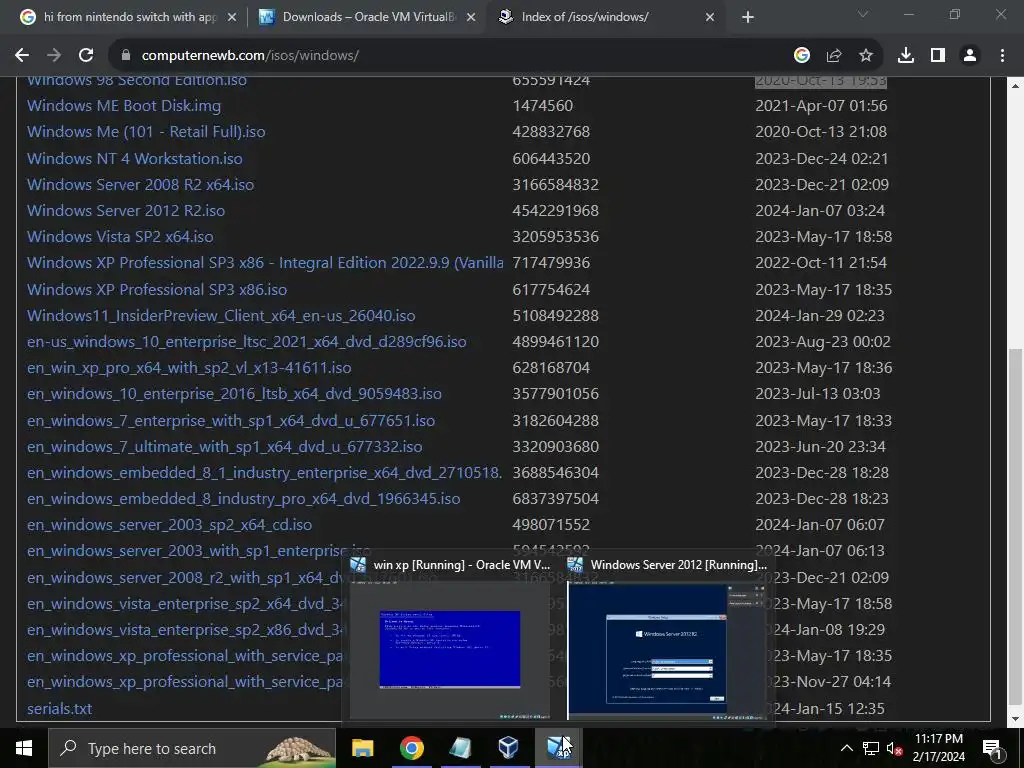
Task: Click the page's vertical scrollbar thumb
Action: (1016, 528)
